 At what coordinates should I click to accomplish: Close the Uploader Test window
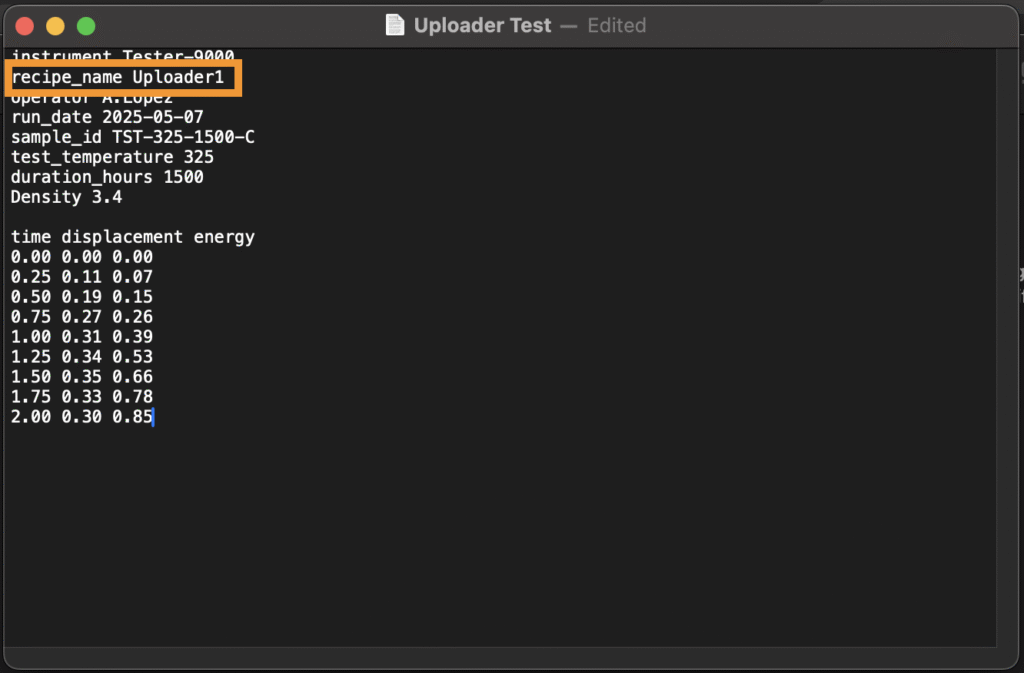[25, 26]
